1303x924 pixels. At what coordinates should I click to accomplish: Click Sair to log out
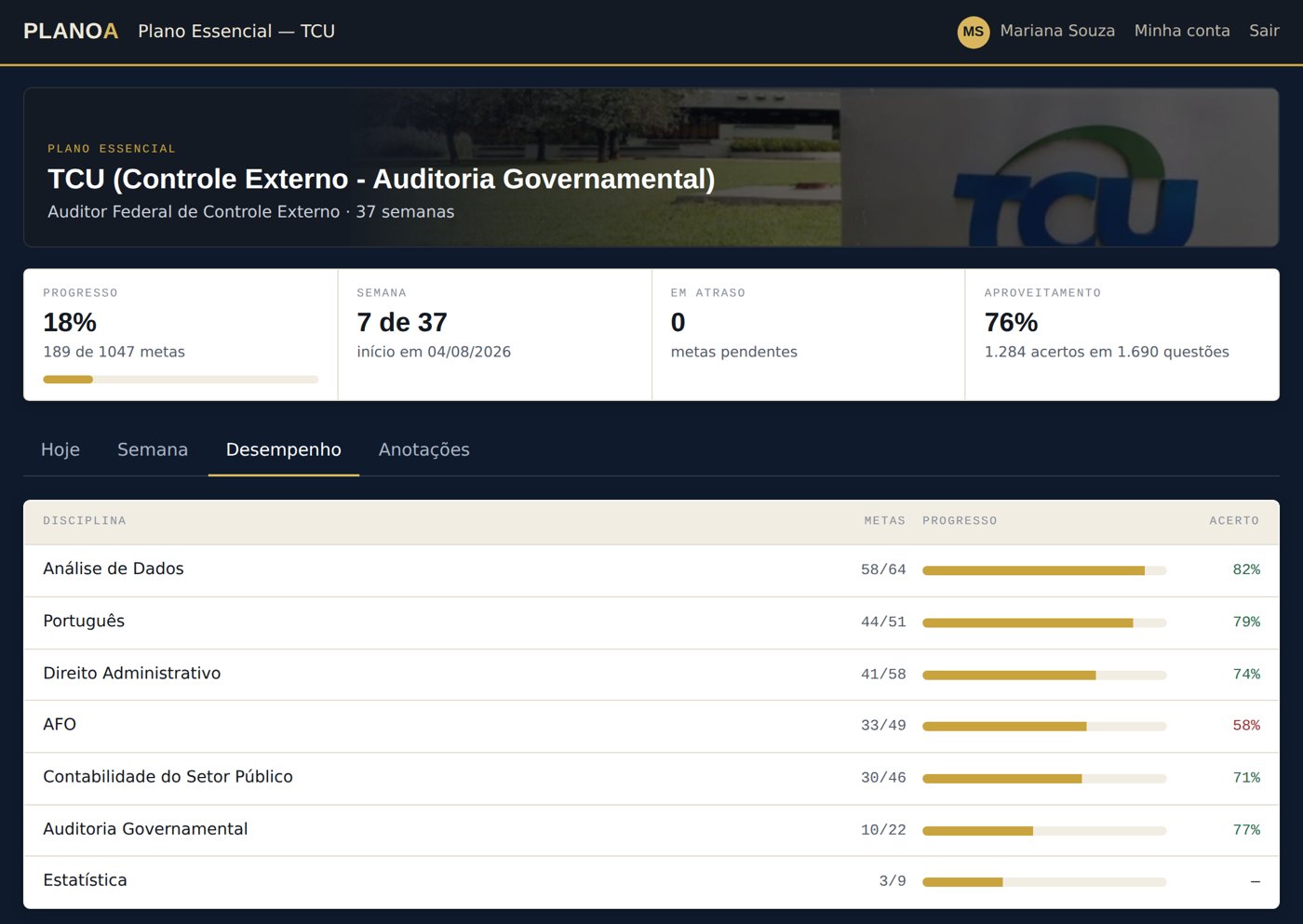[x=1264, y=31]
